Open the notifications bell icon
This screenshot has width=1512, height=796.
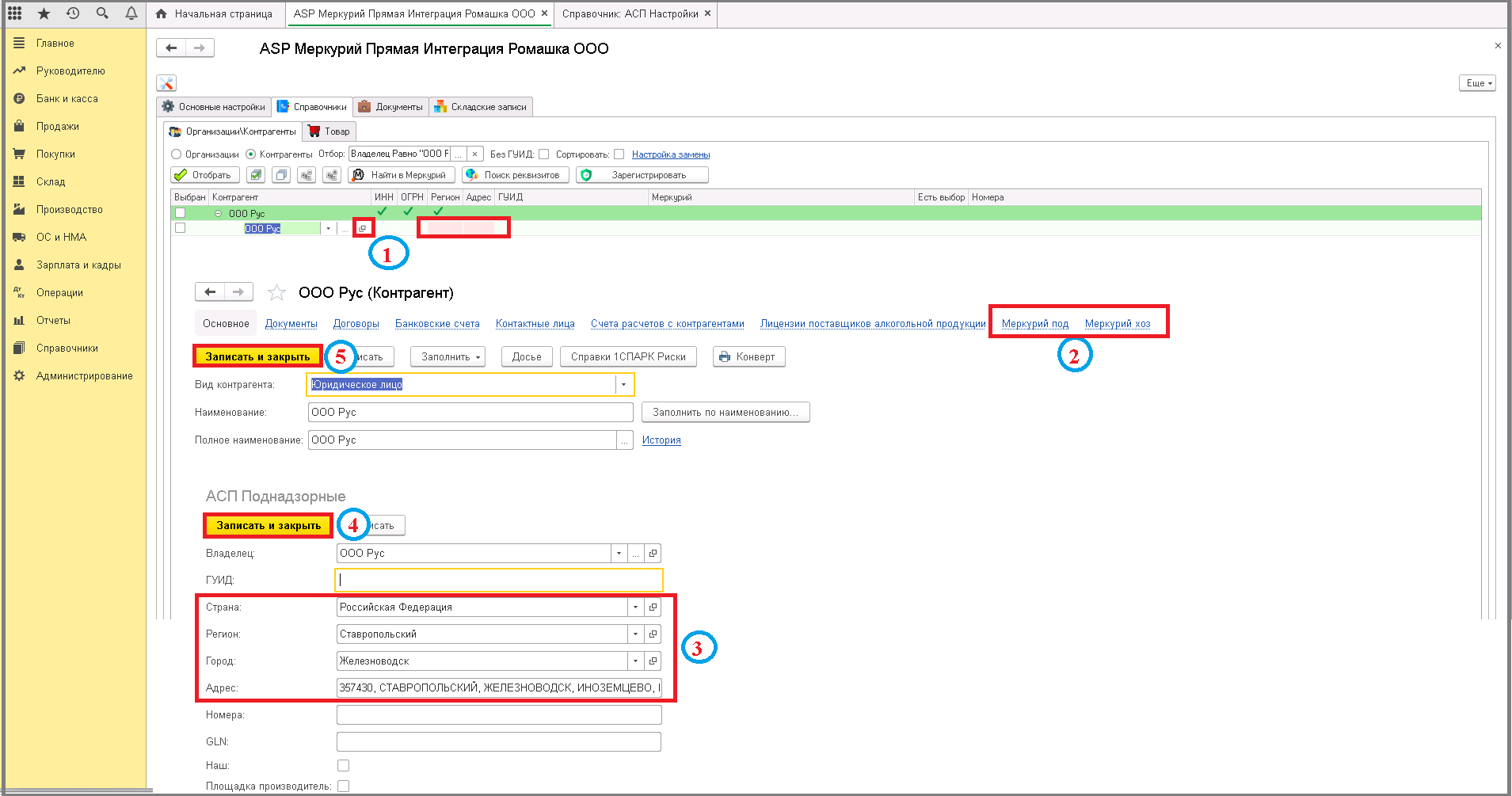(x=131, y=13)
